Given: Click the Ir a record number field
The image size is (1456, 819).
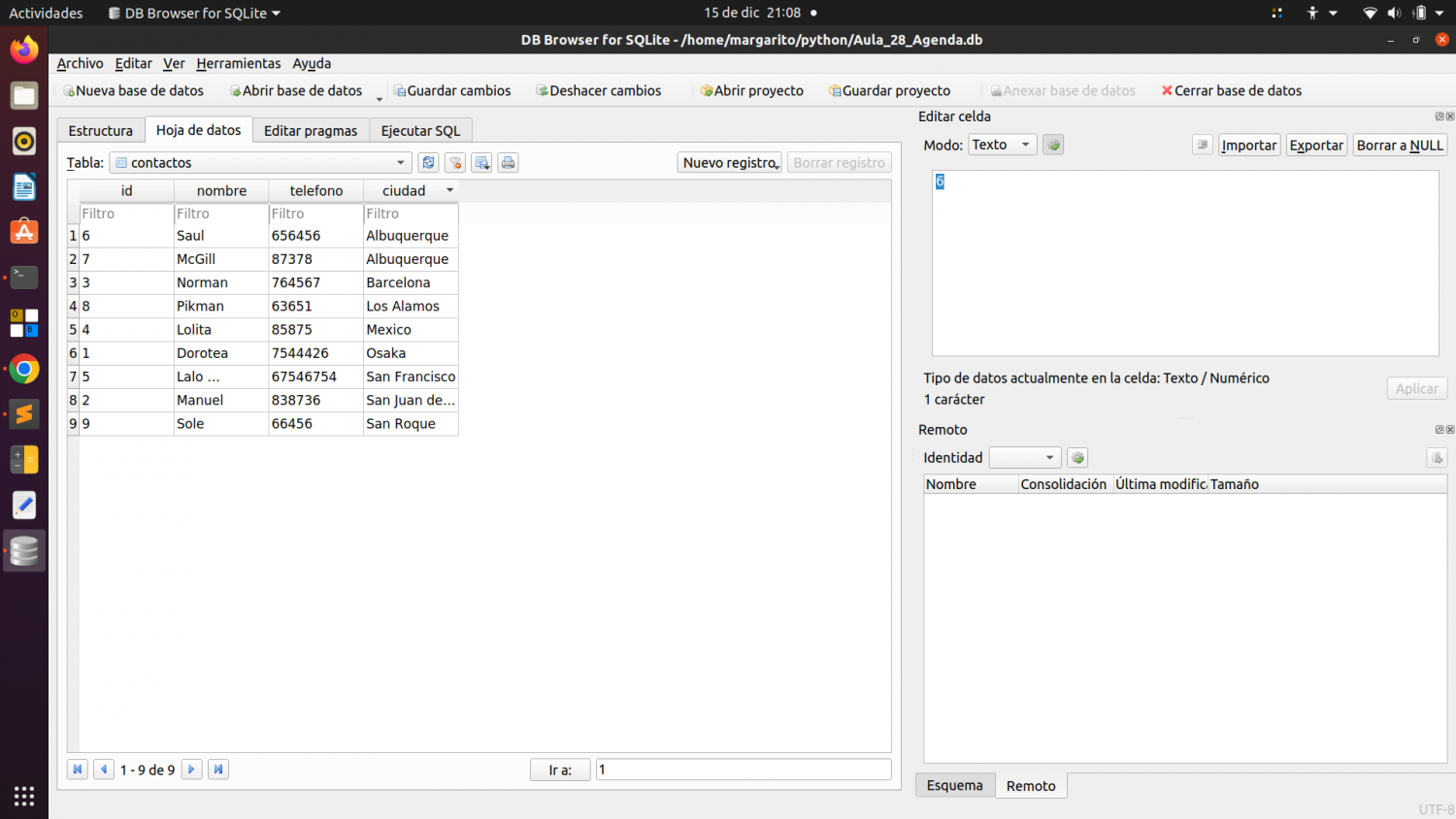Looking at the screenshot, I should click(x=743, y=770).
